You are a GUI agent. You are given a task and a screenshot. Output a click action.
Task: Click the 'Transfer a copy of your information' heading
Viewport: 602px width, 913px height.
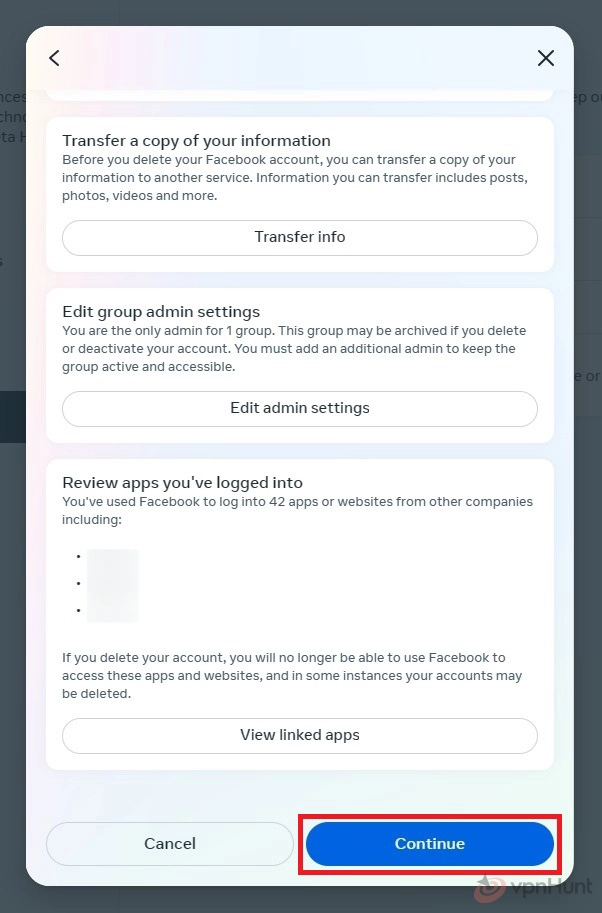196,141
